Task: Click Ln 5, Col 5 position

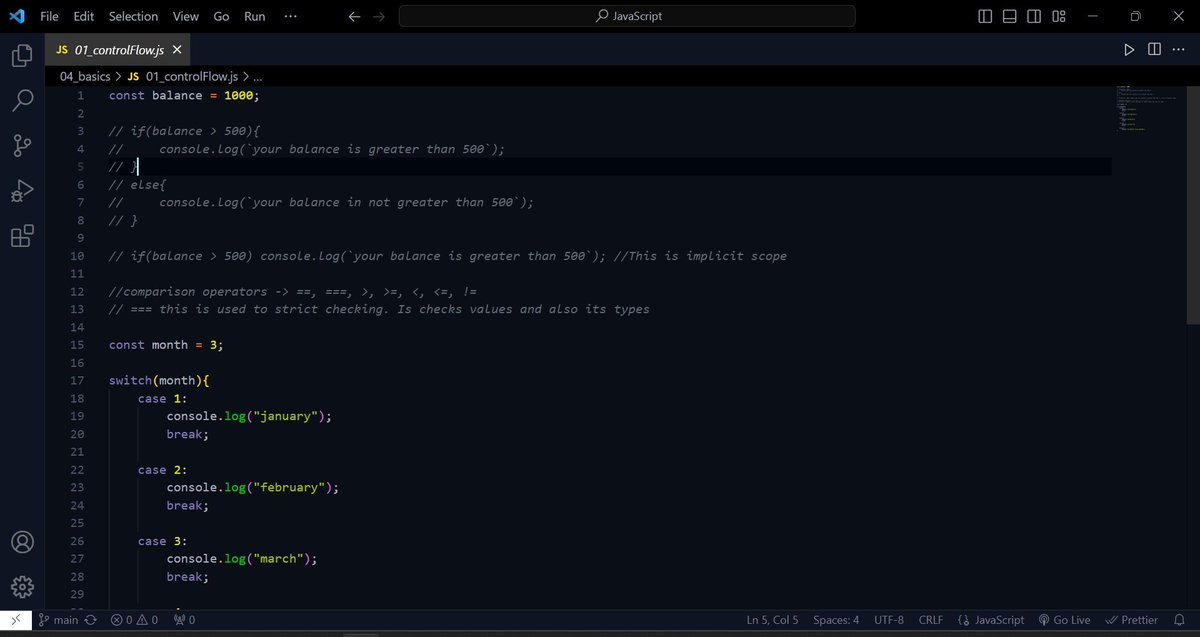Action: [773, 620]
